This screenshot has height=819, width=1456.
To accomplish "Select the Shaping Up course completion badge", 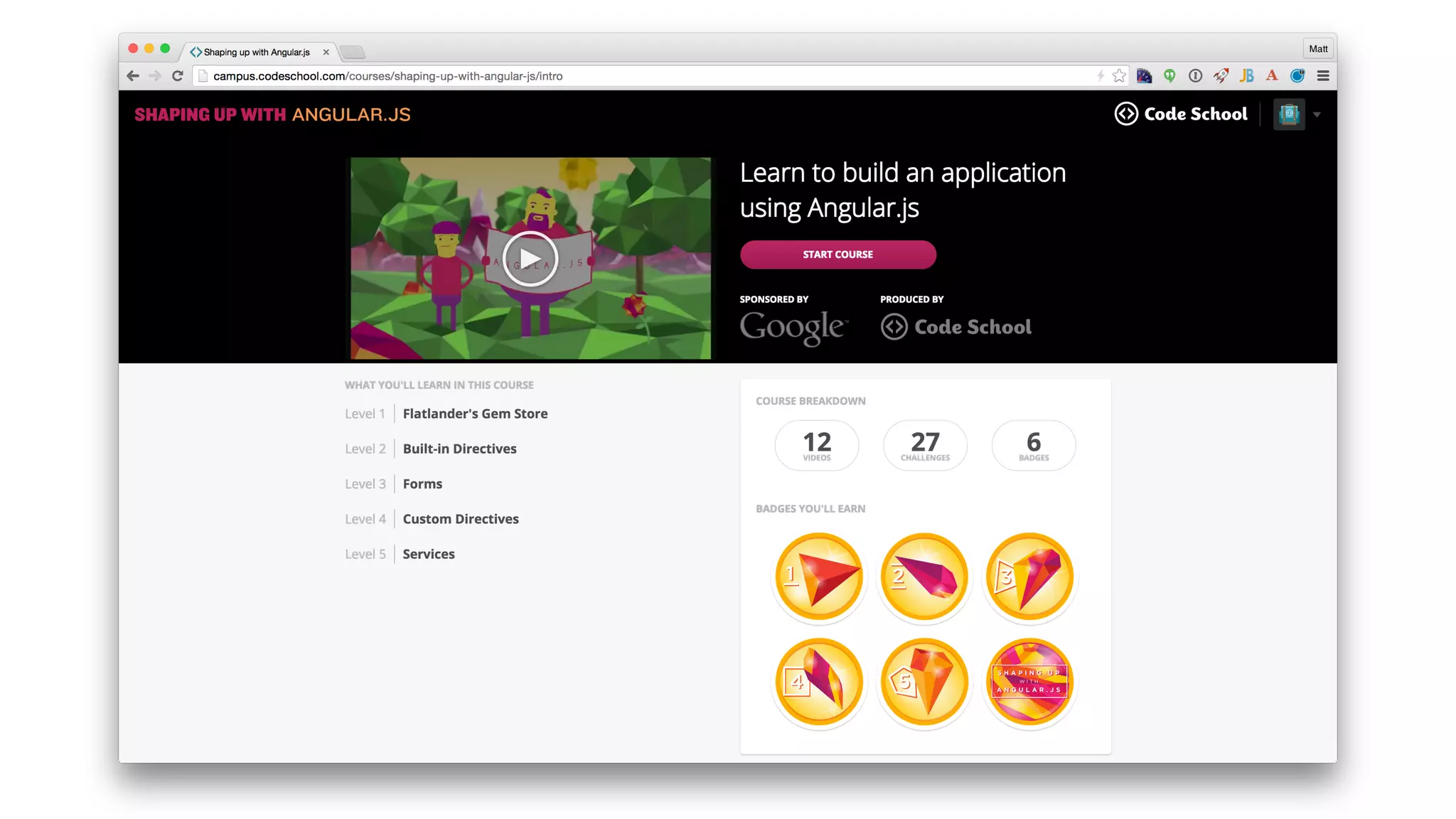I will click(x=1029, y=682).
